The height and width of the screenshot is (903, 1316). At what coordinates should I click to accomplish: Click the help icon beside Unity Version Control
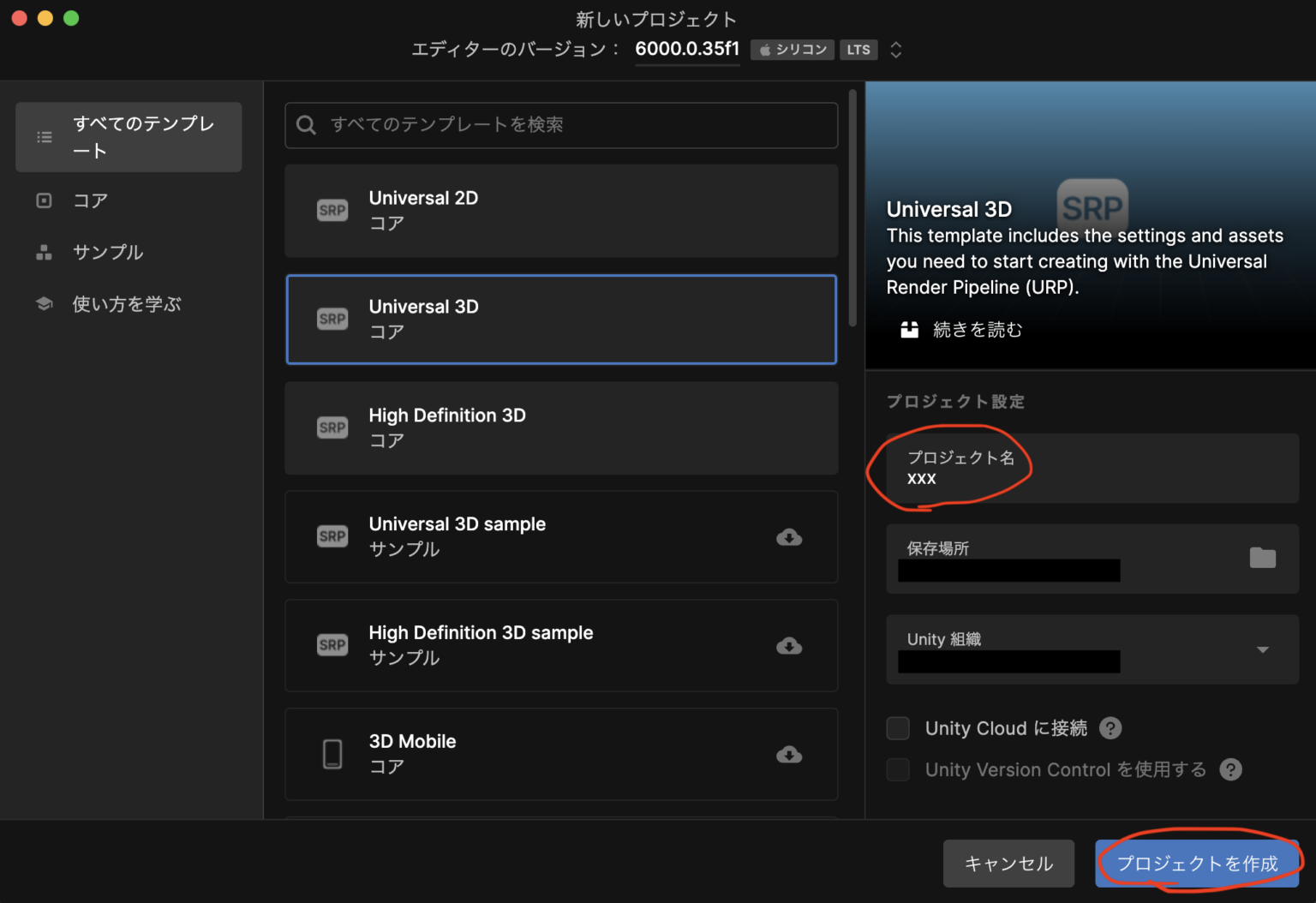[x=1231, y=769]
